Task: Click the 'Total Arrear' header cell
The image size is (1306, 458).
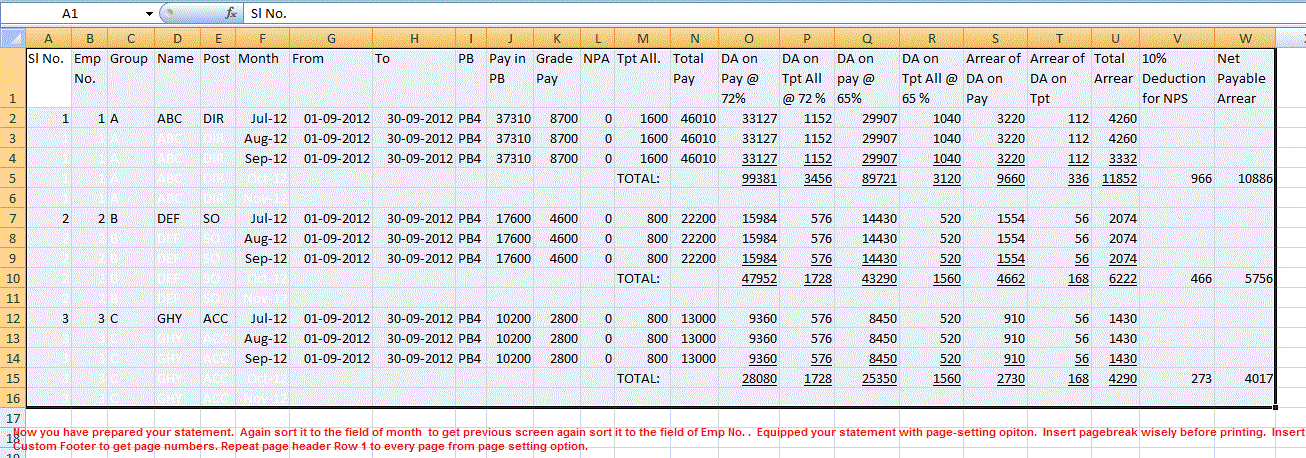Action: (1116, 78)
